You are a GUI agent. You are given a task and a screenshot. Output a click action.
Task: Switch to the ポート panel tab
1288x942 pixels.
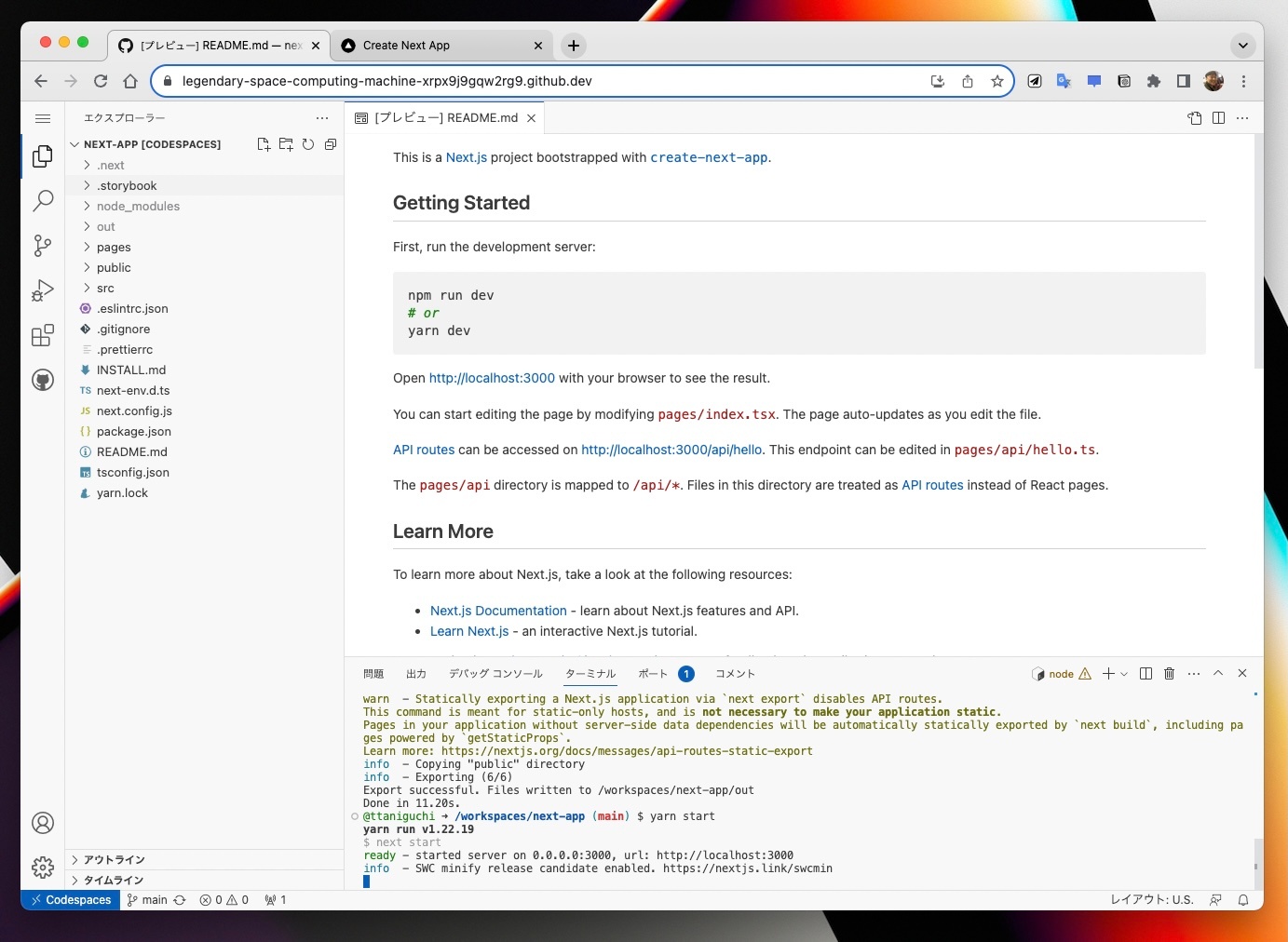pyautogui.click(x=653, y=674)
